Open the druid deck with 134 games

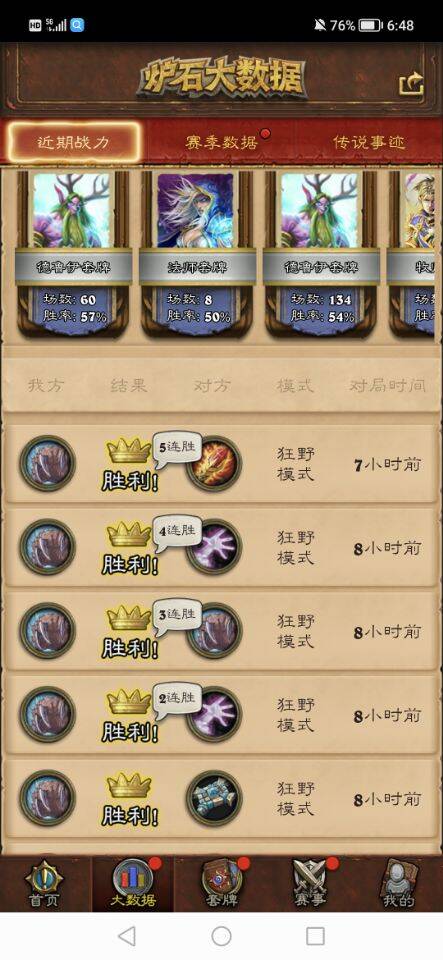point(321,253)
